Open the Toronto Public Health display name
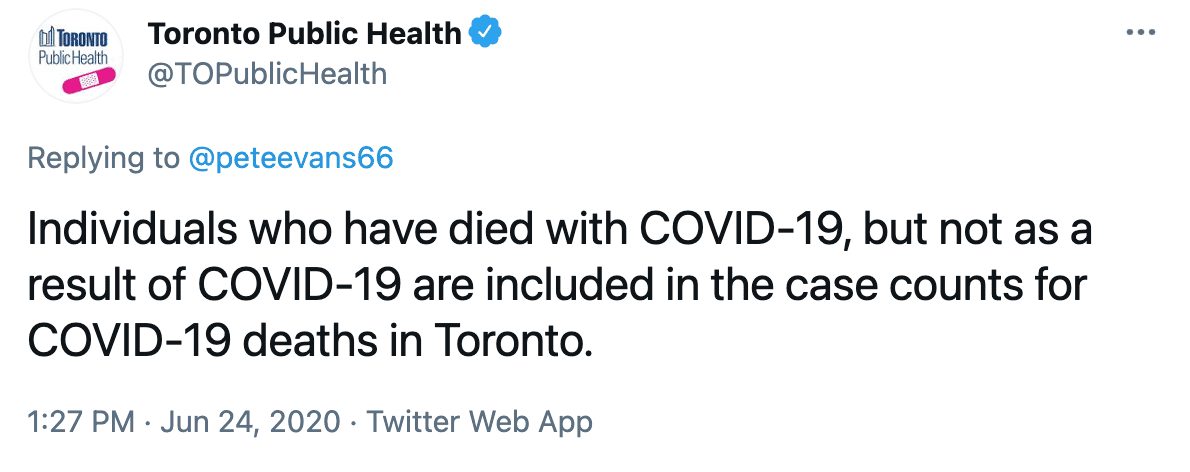 coord(304,34)
